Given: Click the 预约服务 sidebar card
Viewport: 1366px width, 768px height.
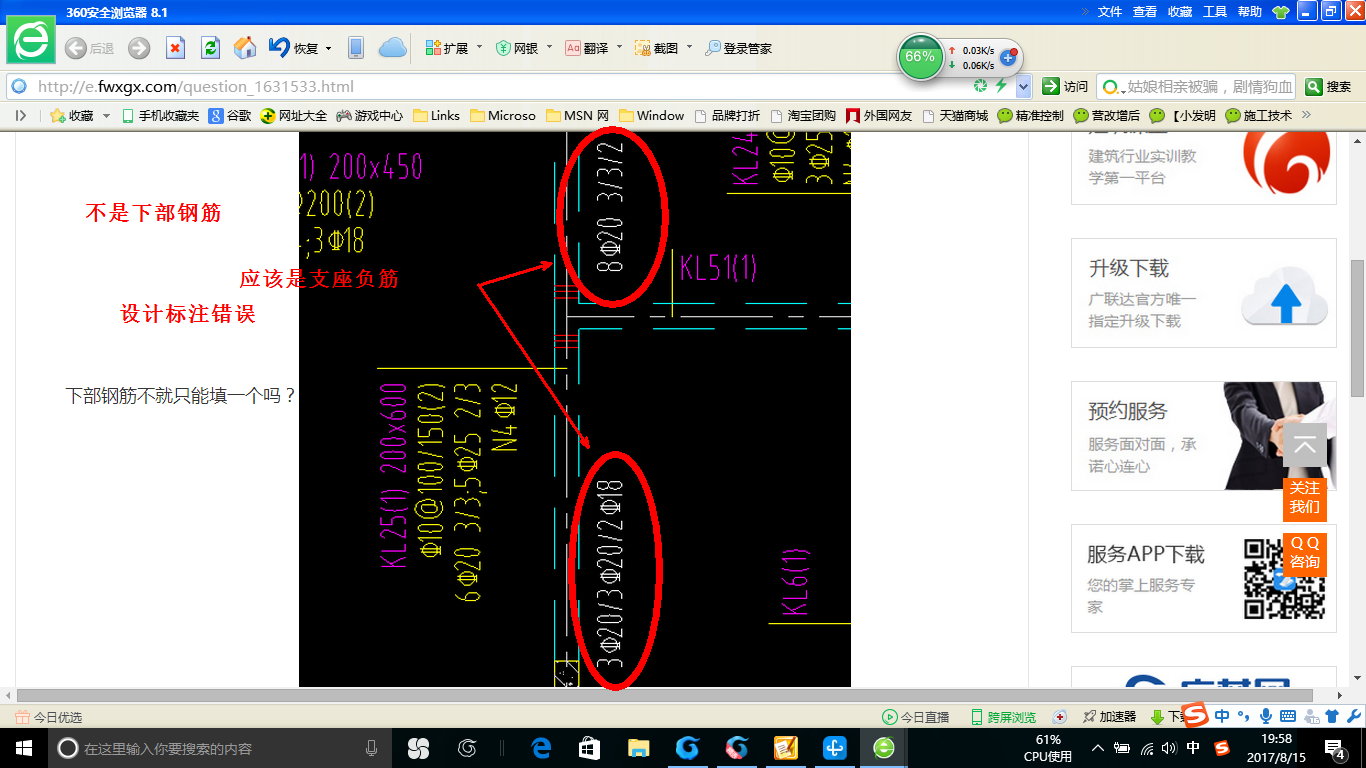Looking at the screenshot, I should (x=1204, y=436).
